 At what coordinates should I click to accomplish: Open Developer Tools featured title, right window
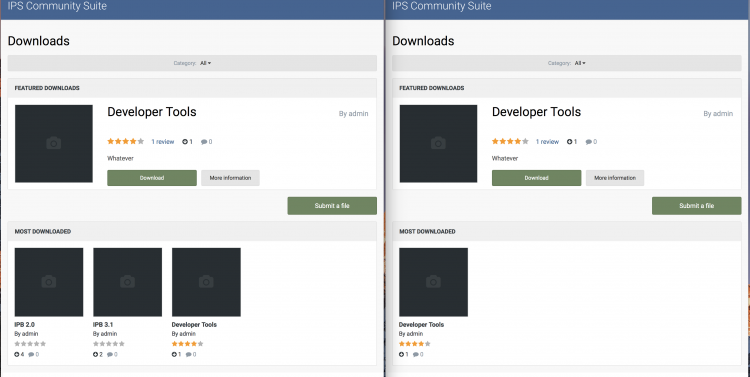[536, 112]
